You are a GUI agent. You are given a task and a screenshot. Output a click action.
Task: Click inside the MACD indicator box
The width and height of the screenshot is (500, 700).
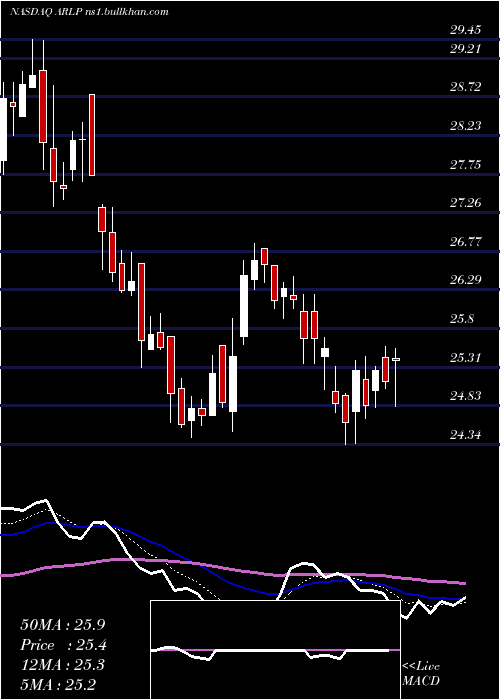[x=275, y=650]
